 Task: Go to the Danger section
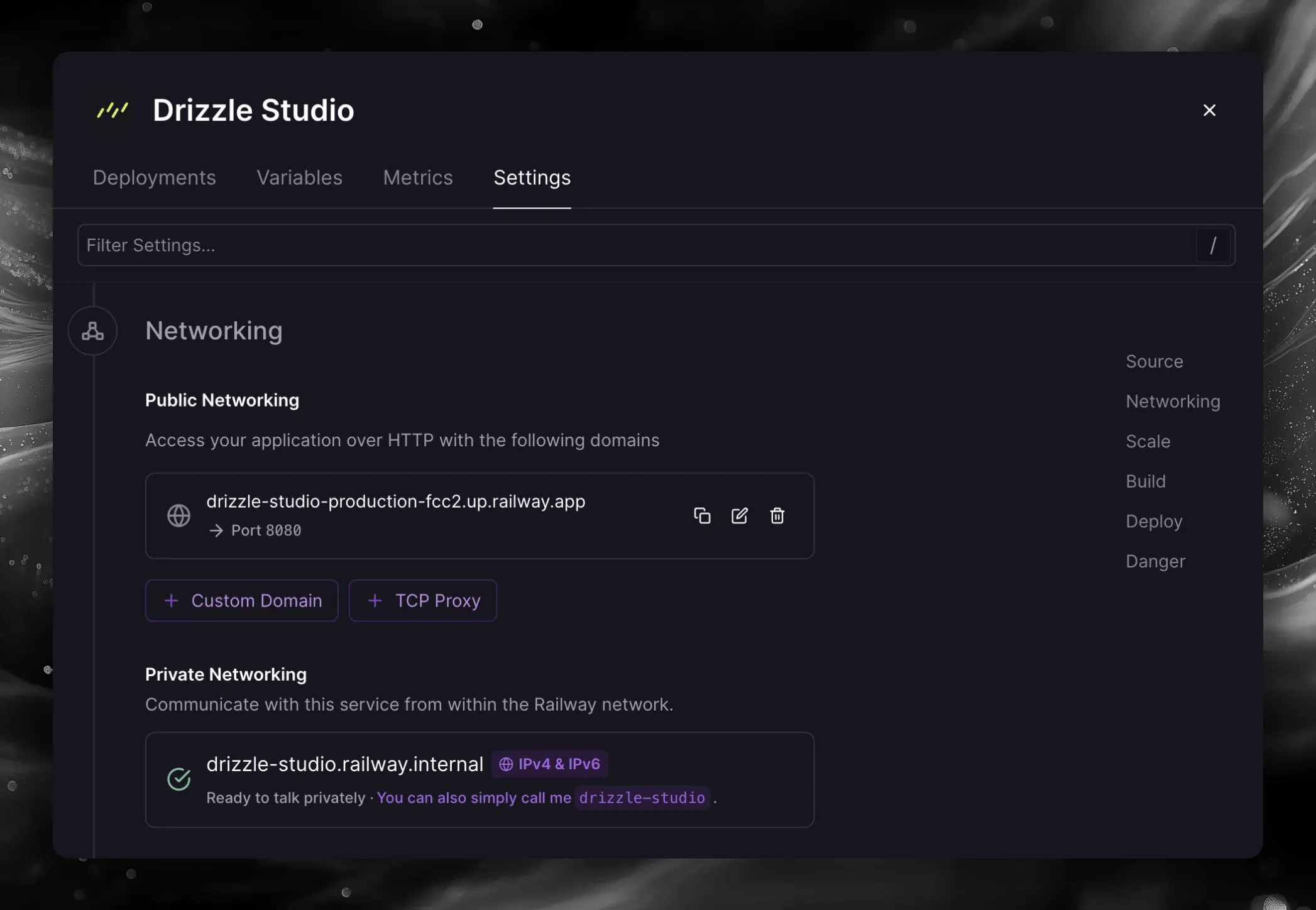1155,561
